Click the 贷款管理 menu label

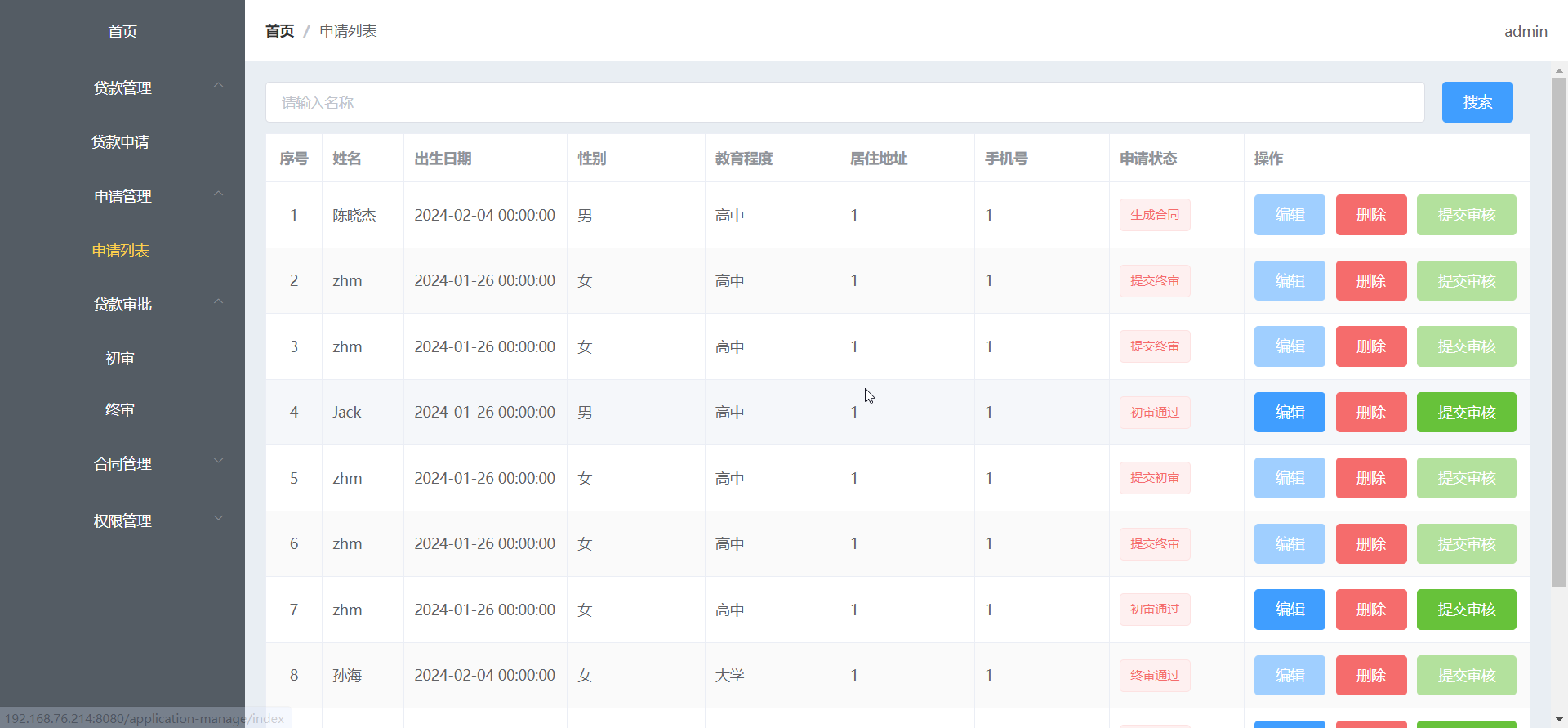(122, 87)
